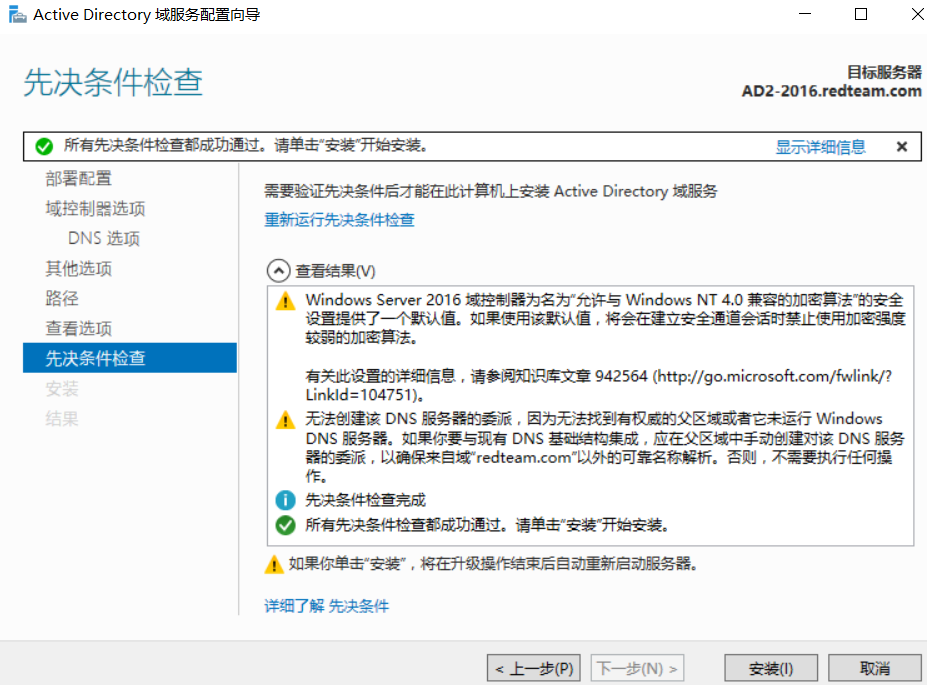The height and width of the screenshot is (685, 927).
Task: Collapse the 查看结果(V) section
Action: tap(278, 271)
